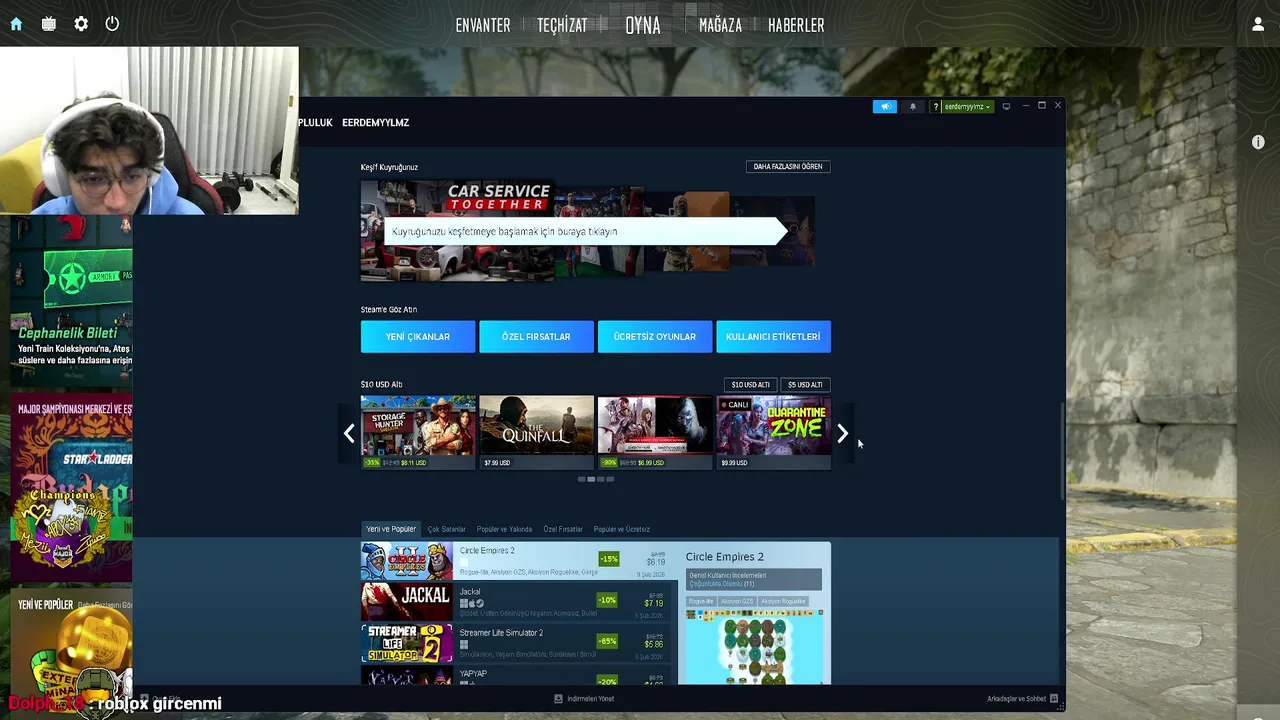
Task: Switch to Yeni ve Popüler tab
Action: tap(391, 529)
